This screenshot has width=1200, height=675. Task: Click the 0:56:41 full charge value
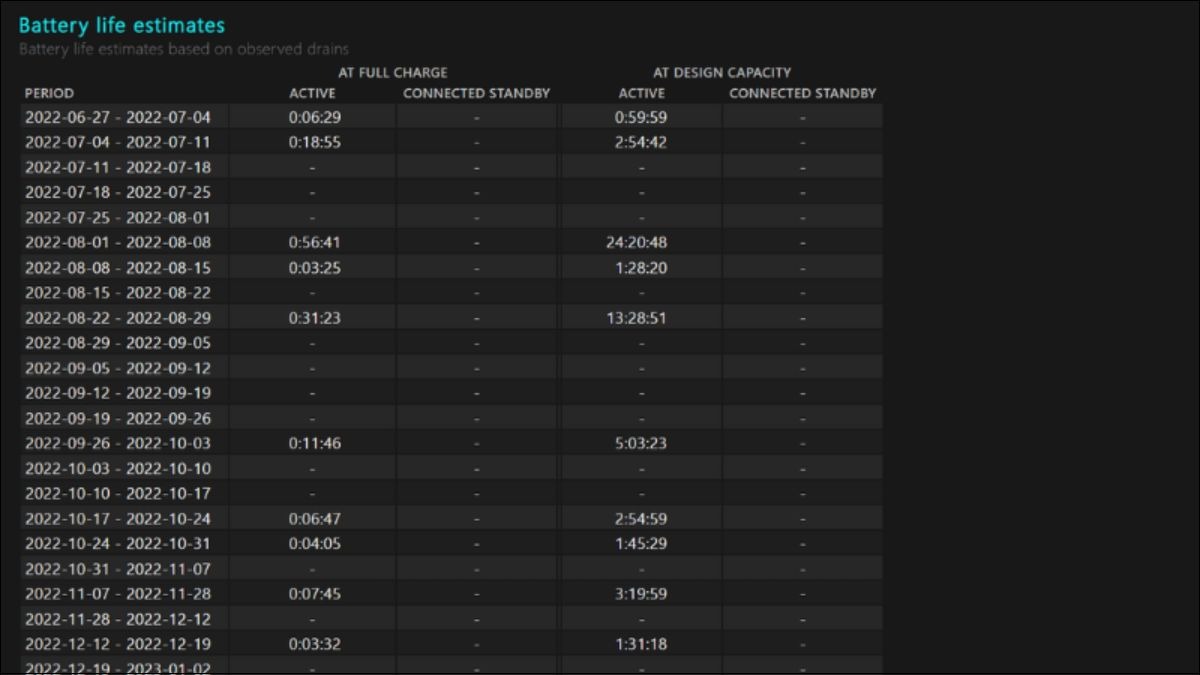[x=314, y=242]
